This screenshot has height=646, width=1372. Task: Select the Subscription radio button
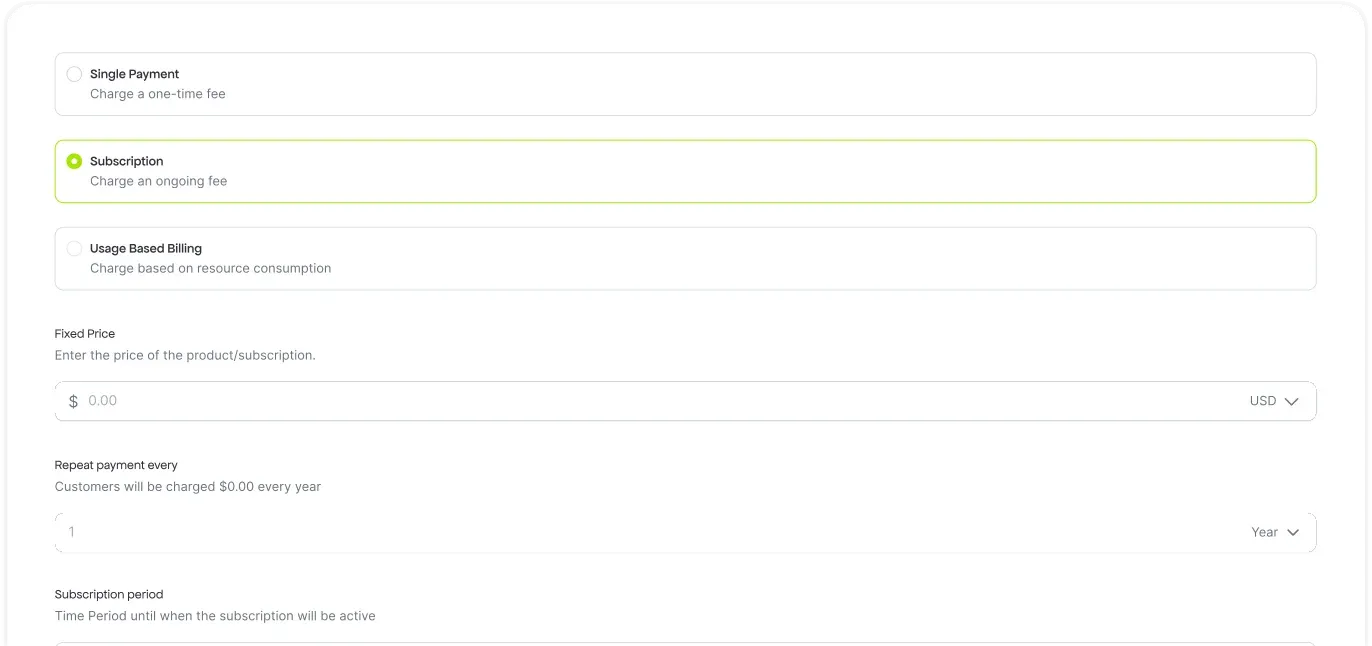(74, 161)
